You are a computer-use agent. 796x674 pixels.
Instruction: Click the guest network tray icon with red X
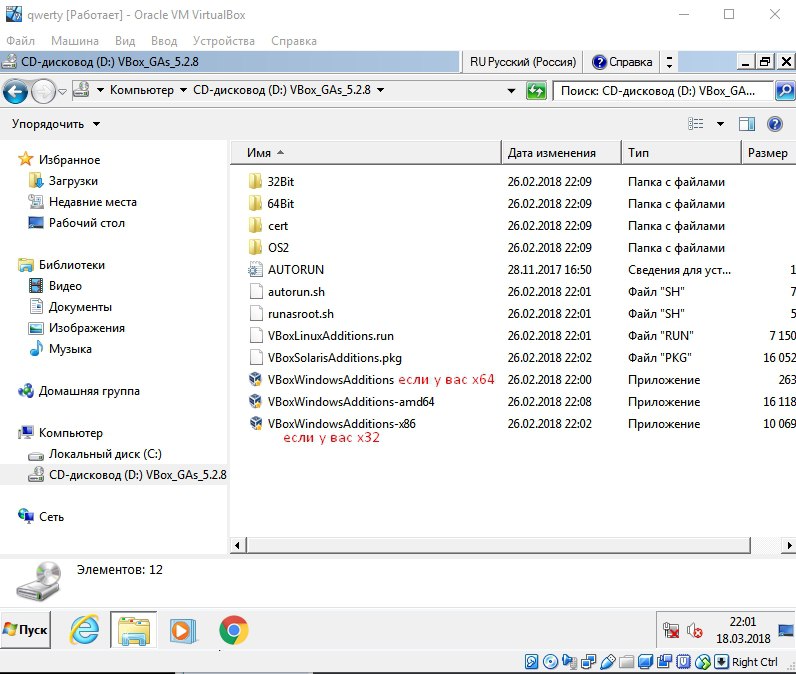pyautogui.click(x=671, y=630)
